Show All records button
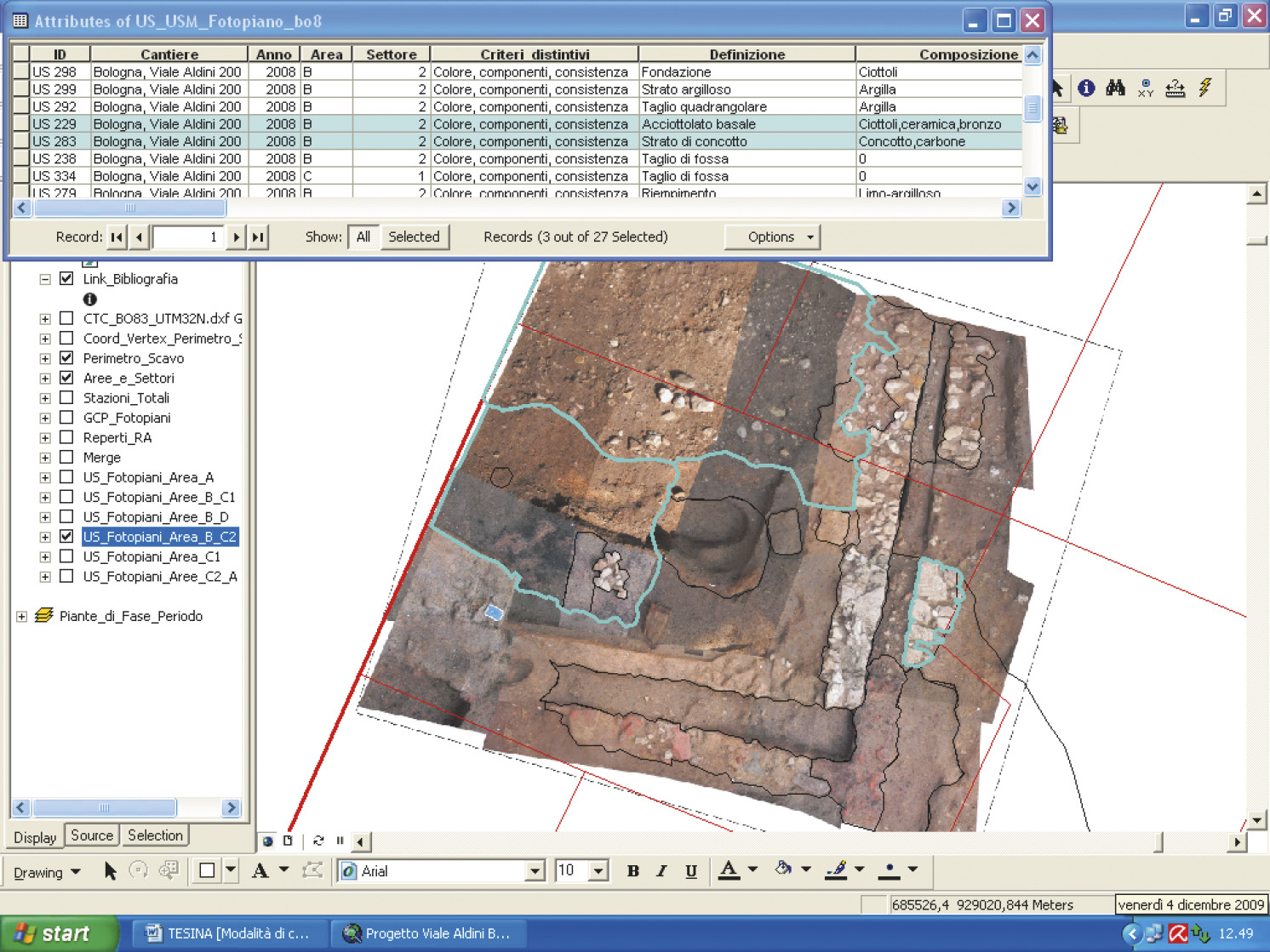The width and height of the screenshot is (1270, 952). [363, 237]
